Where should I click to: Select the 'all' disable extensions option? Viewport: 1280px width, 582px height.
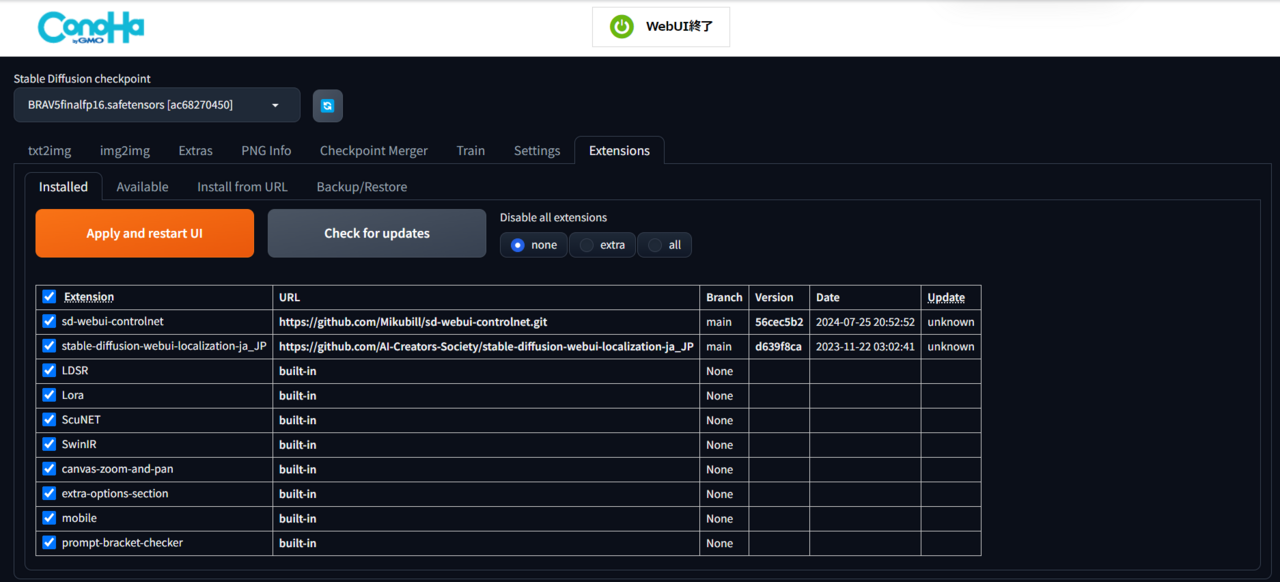point(664,245)
